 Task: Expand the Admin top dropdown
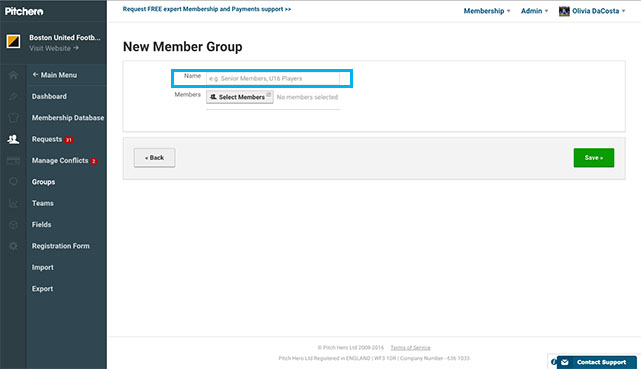click(x=534, y=11)
